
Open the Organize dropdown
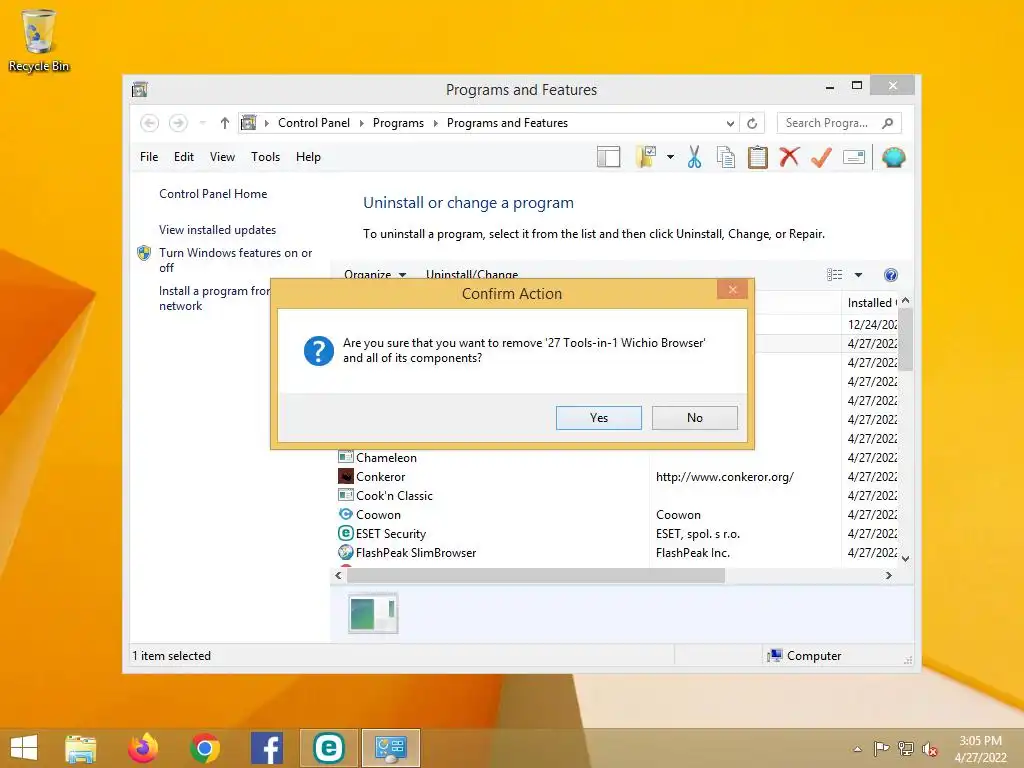[375, 274]
